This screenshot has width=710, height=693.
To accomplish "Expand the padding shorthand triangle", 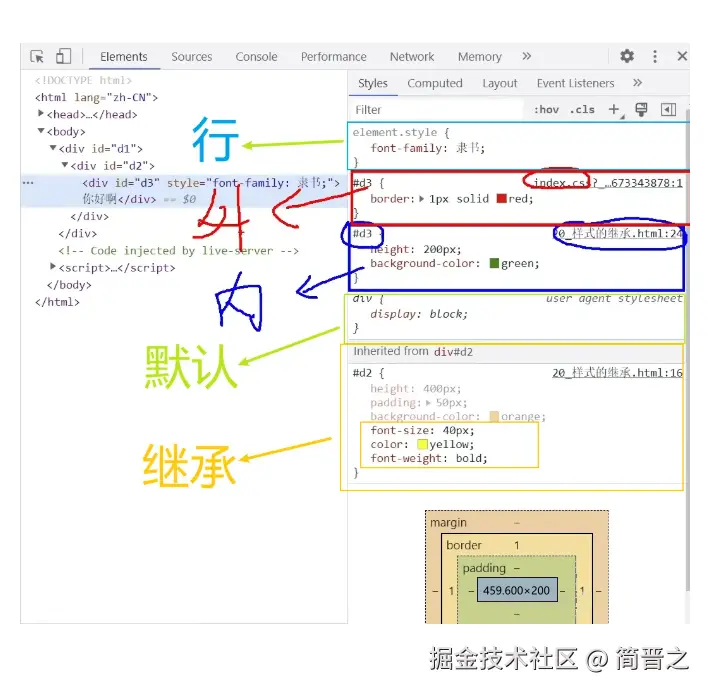I will click(x=428, y=402).
